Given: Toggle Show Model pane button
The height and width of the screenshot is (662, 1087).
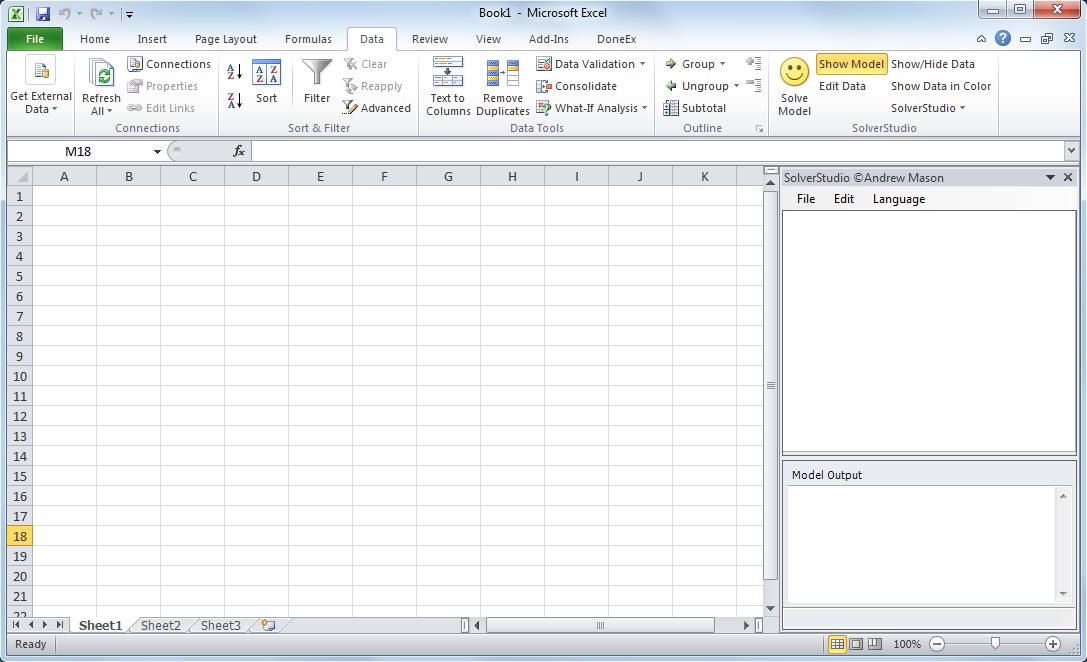Looking at the screenshot, I should pos(851,64).
